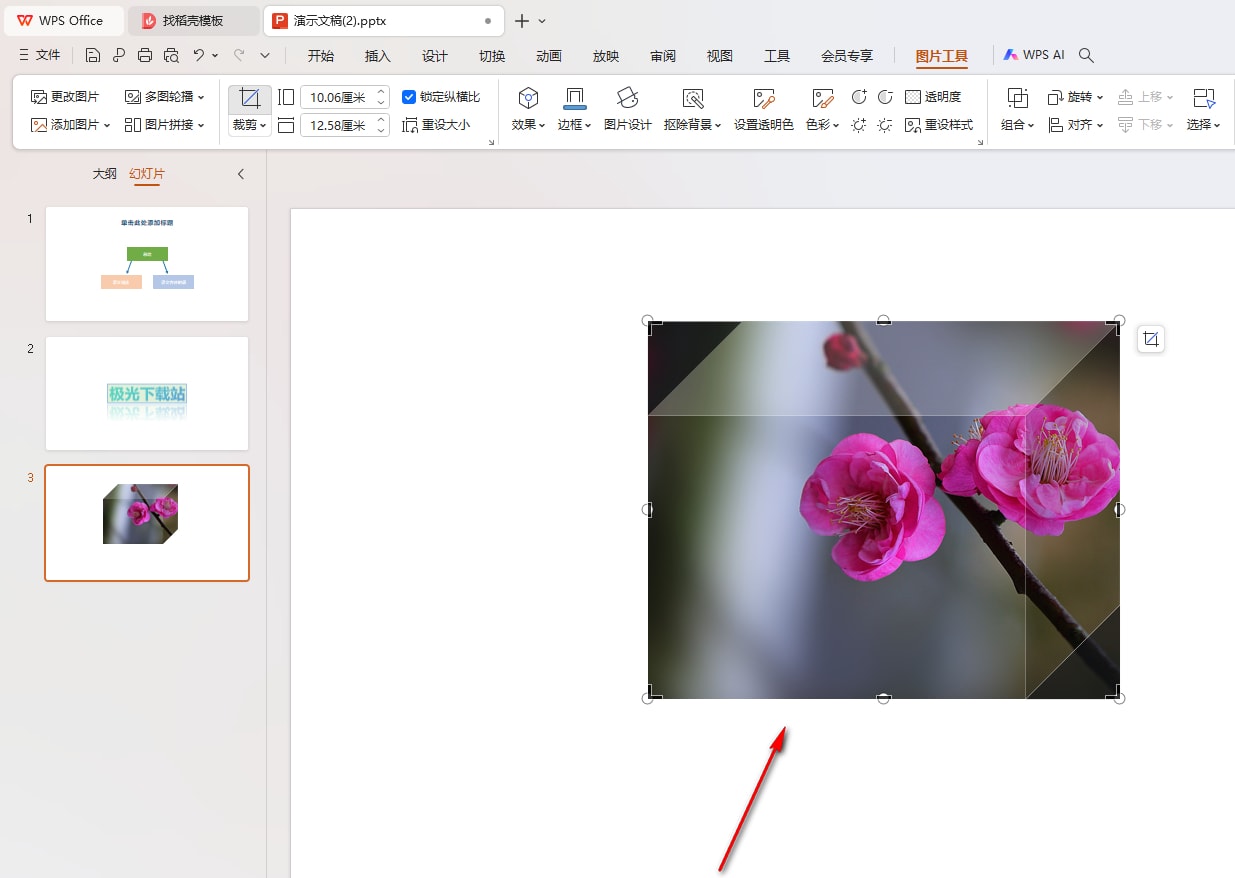Click the Group (组合) icon

click(1018, 98)
